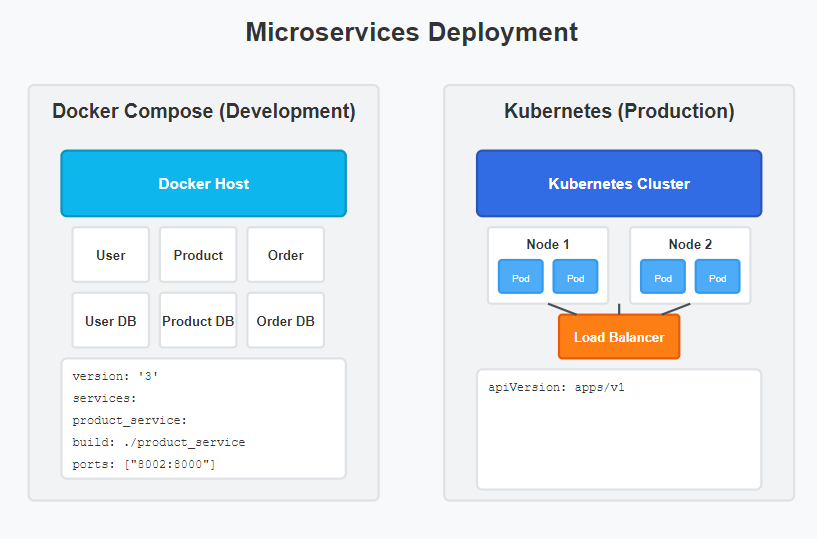
Task: Select the first Pod in Node 2
Action: point(663,277)
